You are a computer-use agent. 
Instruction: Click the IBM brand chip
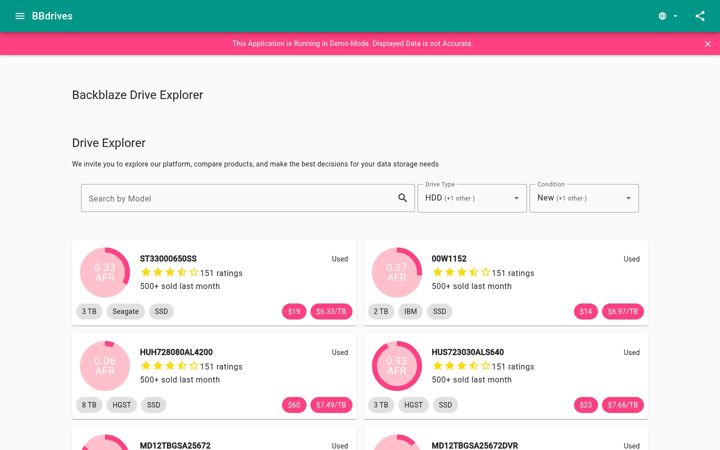[411, 311]
